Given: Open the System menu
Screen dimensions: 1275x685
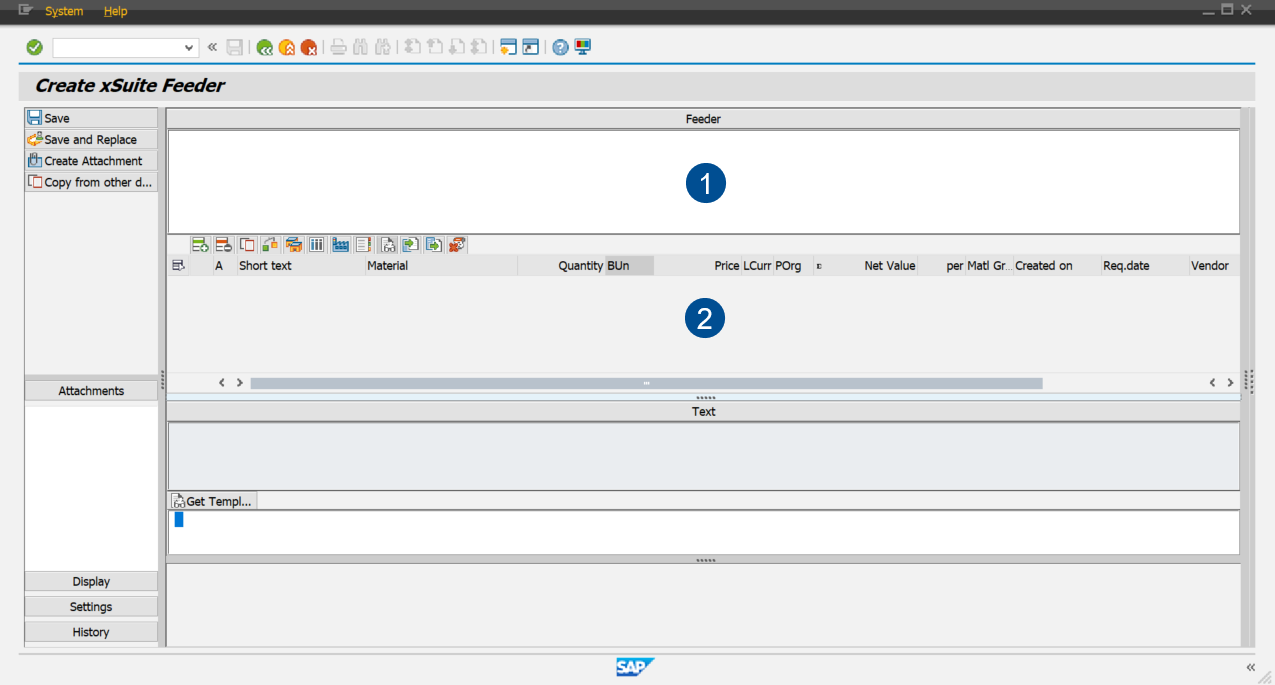Looking at the screenshot, I should click(x=63, y=11).
